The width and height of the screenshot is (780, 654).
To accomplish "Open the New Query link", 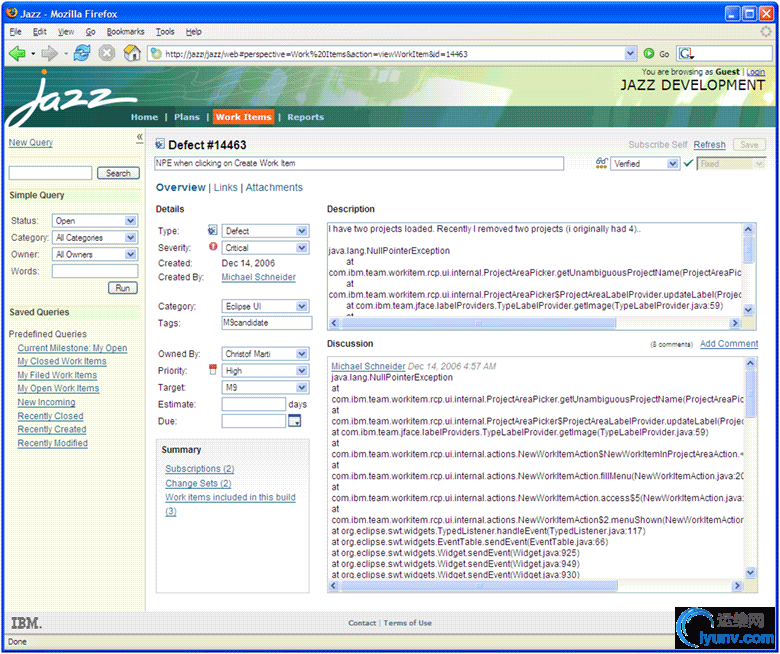I will point(30,142).
